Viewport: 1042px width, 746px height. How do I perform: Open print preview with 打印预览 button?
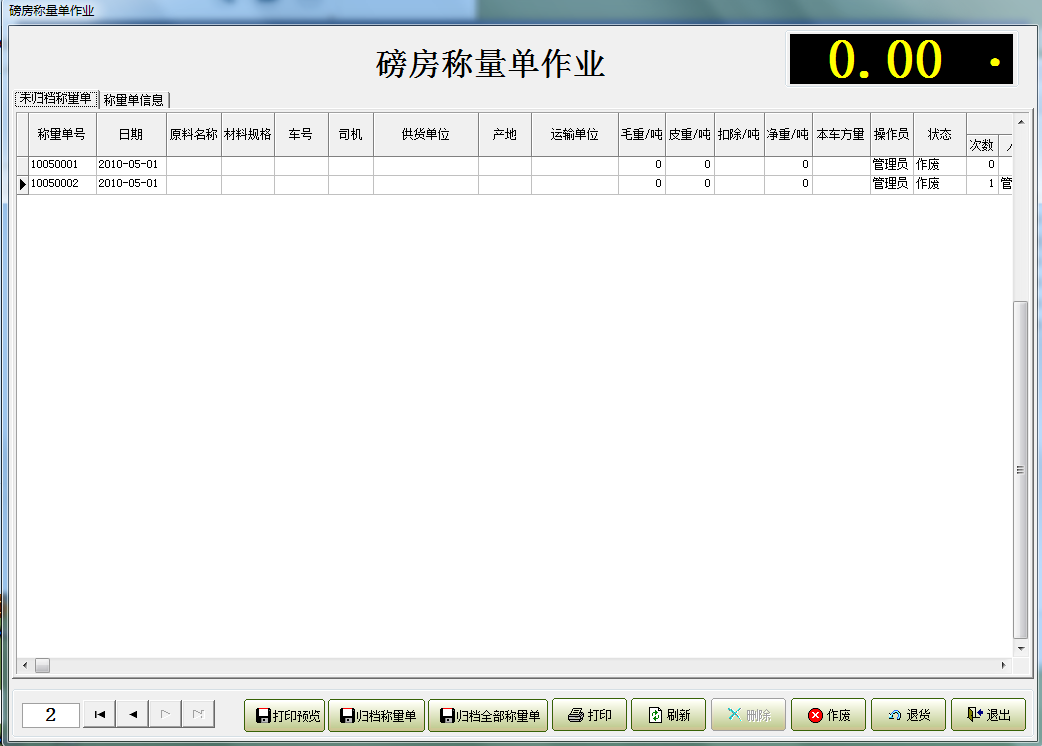tap(284, 714)
